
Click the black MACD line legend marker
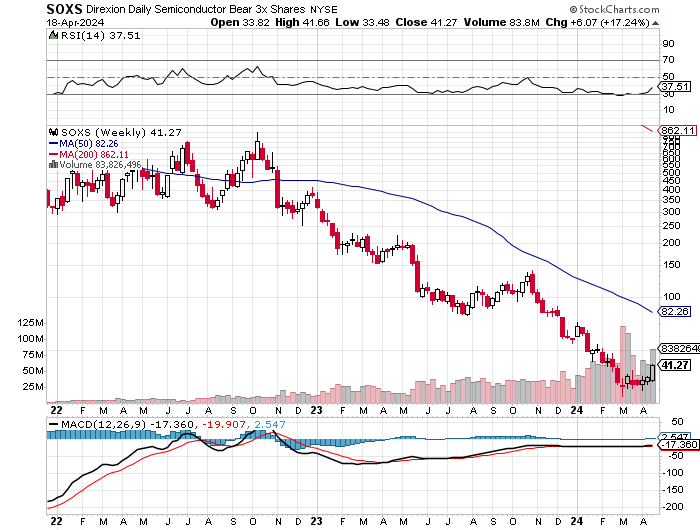click(53, 425)
